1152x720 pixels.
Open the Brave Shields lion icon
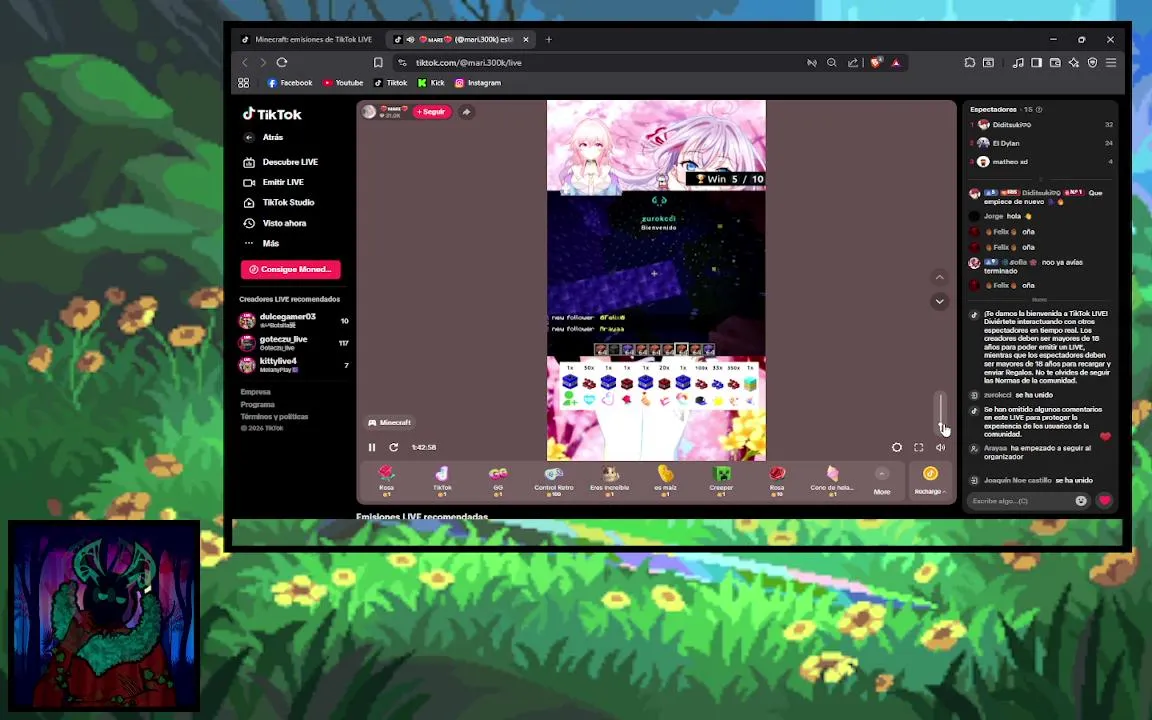pos(876,62)
